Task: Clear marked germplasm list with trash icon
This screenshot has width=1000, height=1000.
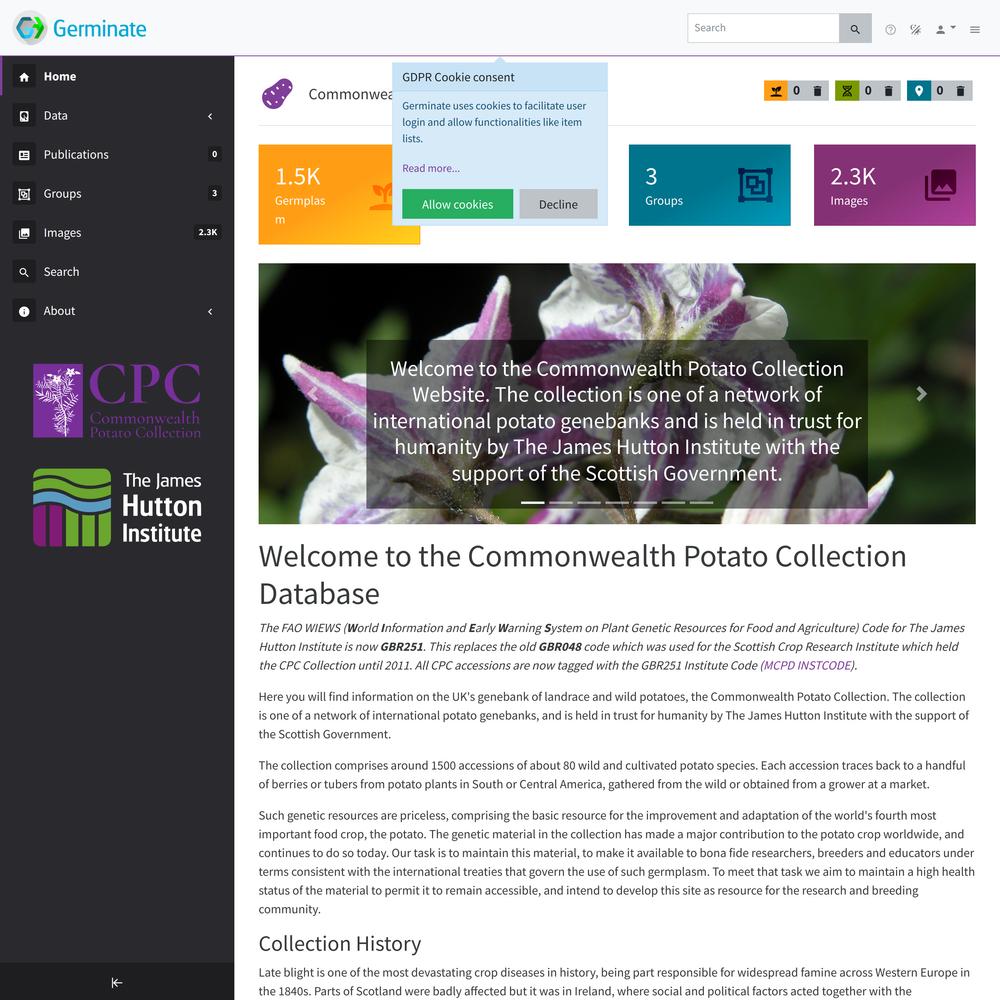Action: pyautogui.click(x=817, y=91)
